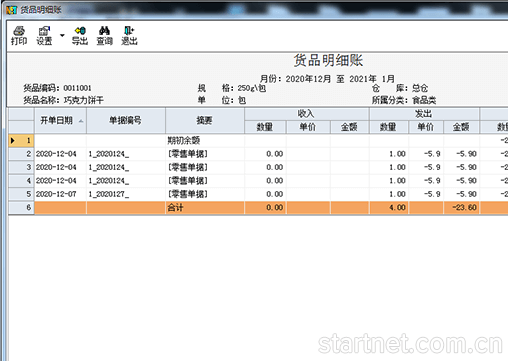Click the 收入 数量 column subheader
Image resolution: width=508 pixels, height=361 pixels.
tap(265, 127)
